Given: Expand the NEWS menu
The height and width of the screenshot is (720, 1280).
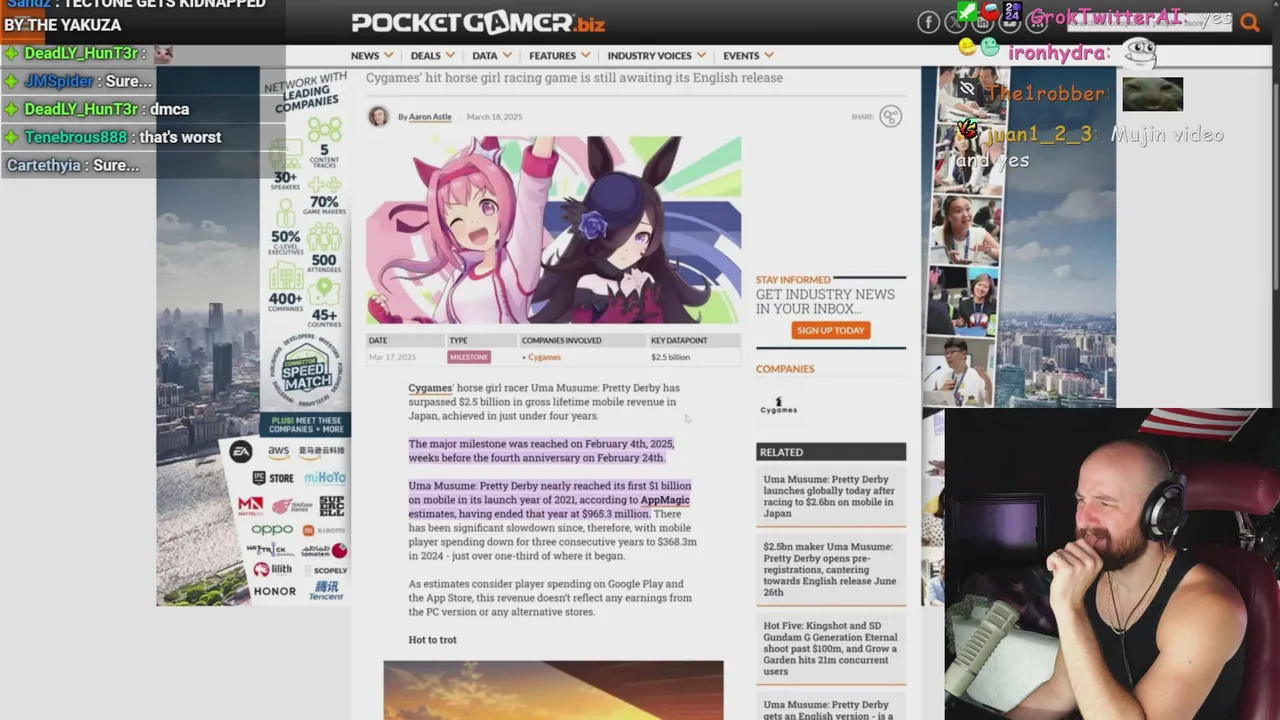Looking at the screenshot, I should click(371, 55).
